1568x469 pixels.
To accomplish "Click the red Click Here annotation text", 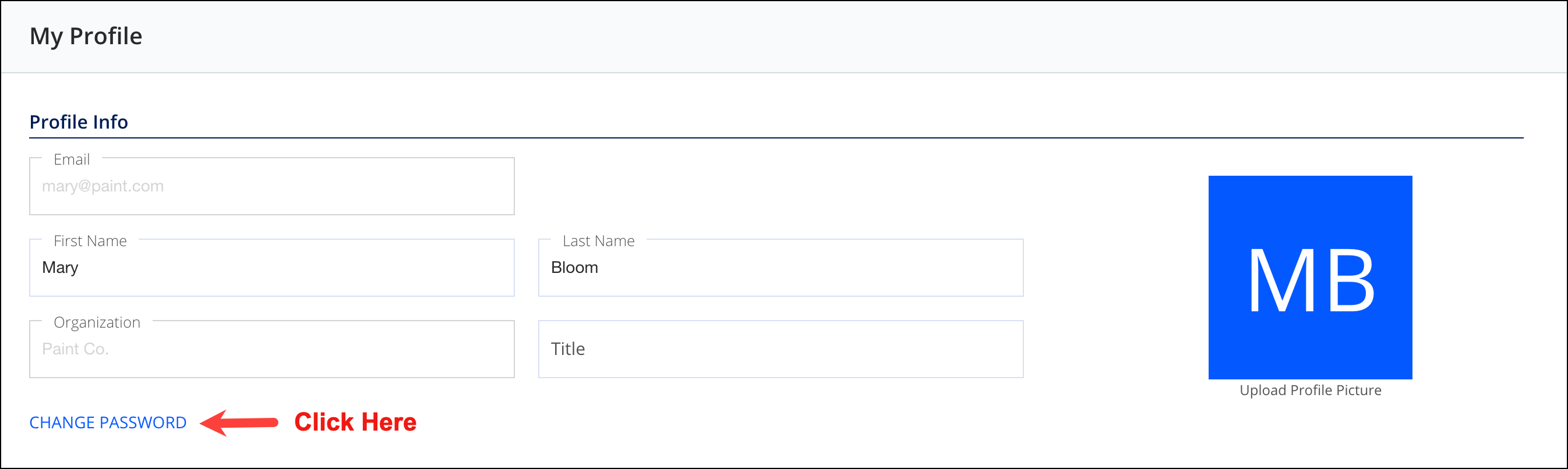I will (355, 422).
